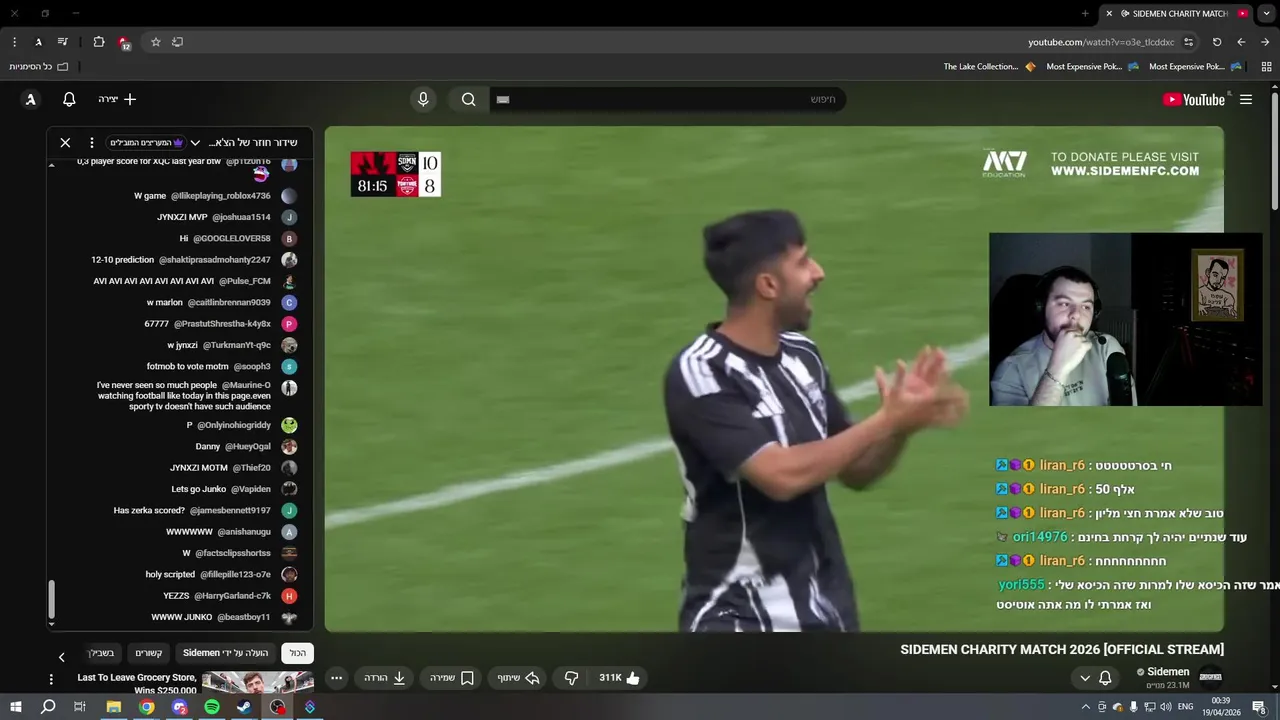Focus the YouTube search input field
Screen dimensions: 1280x720
click(667, 99)
